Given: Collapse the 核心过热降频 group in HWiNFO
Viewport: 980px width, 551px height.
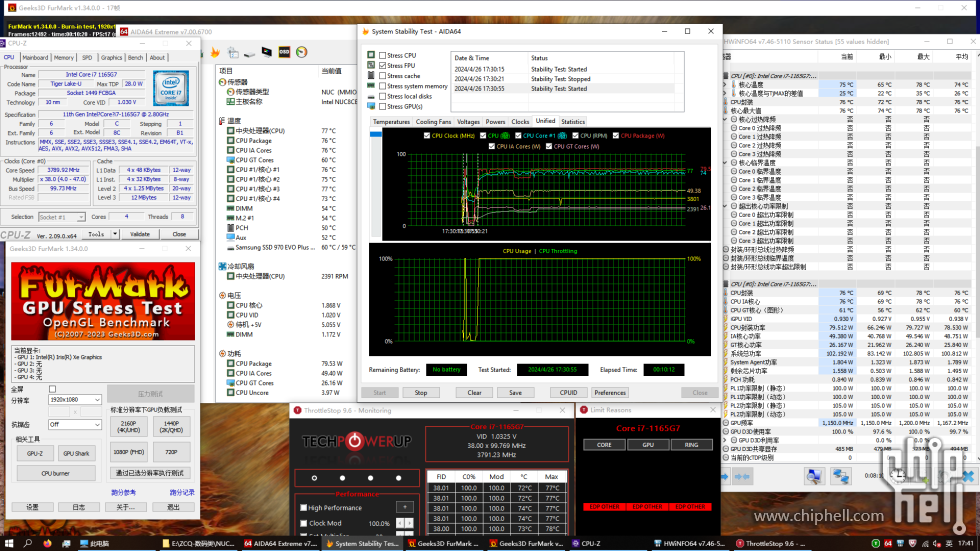Looking at the screenshot, I should pyautogui.click(x=726, y=119).
